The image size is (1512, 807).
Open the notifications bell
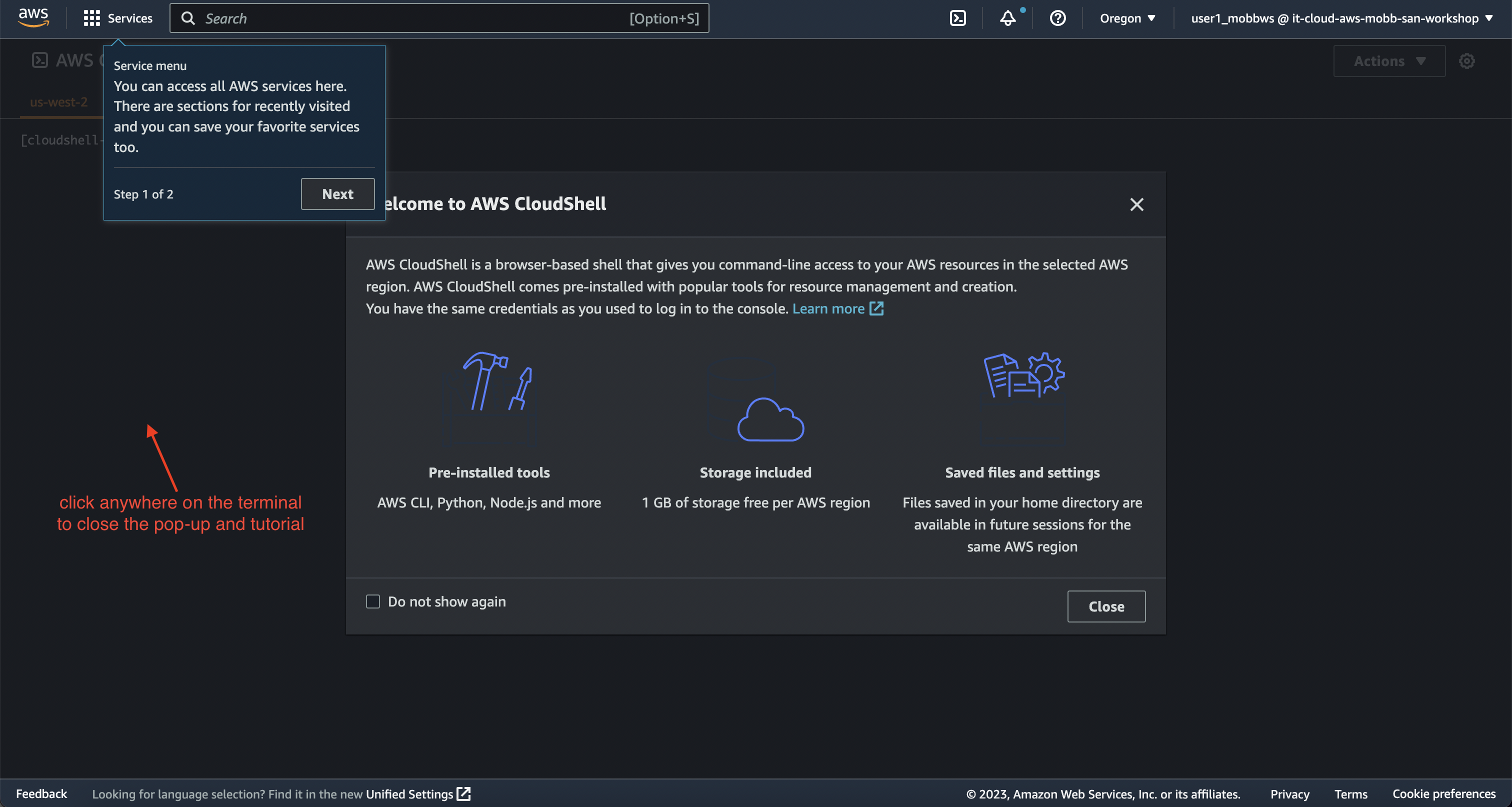click(x=1007, y=18)
